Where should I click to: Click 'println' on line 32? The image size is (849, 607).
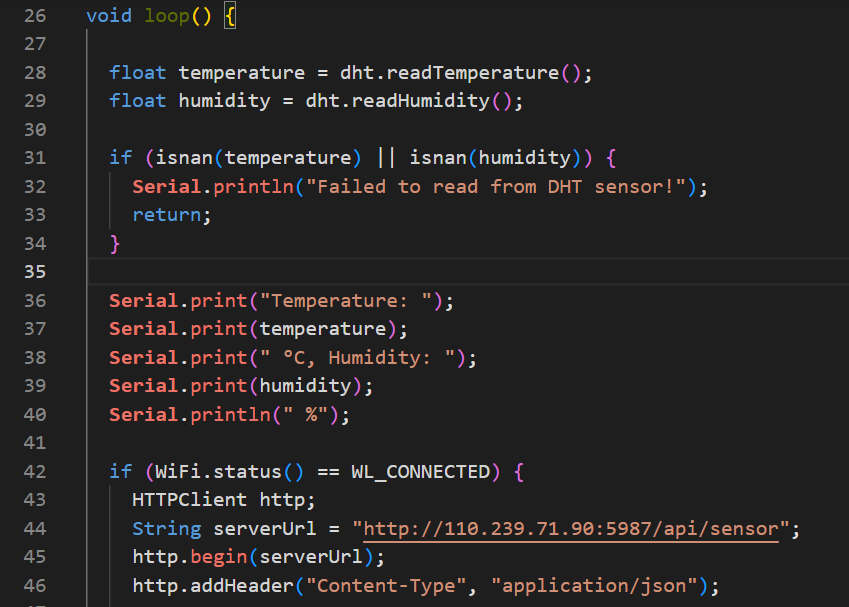click(x=253, y=187)
